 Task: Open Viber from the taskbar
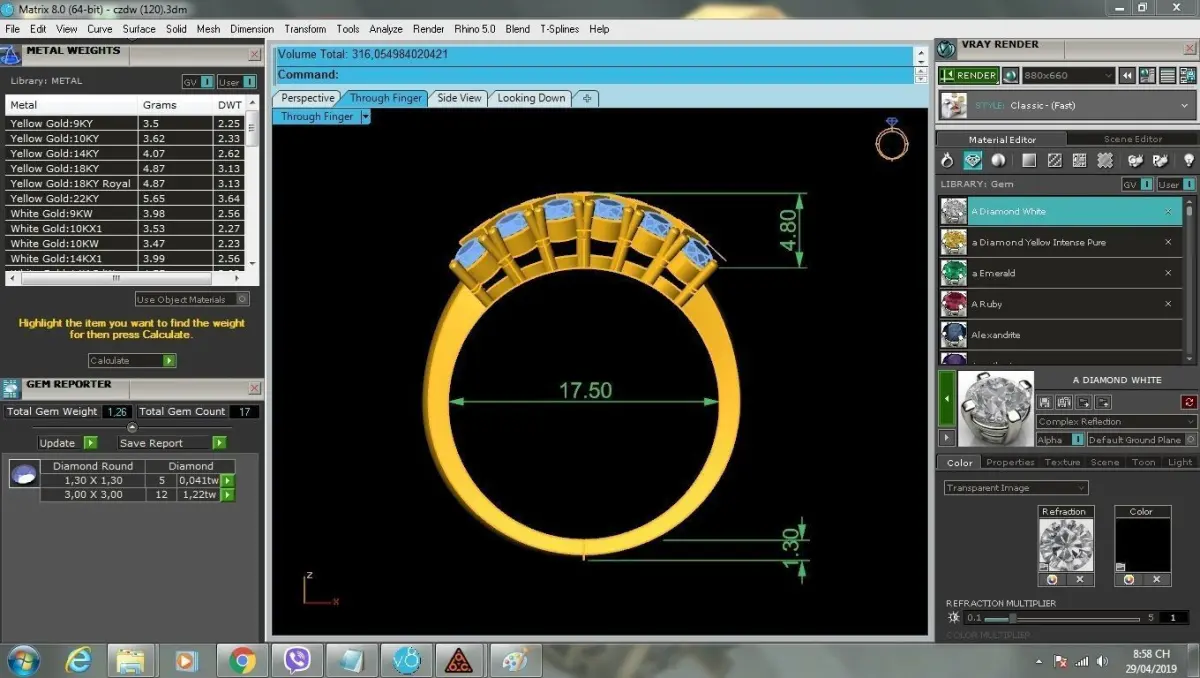(x=297, y=660)
